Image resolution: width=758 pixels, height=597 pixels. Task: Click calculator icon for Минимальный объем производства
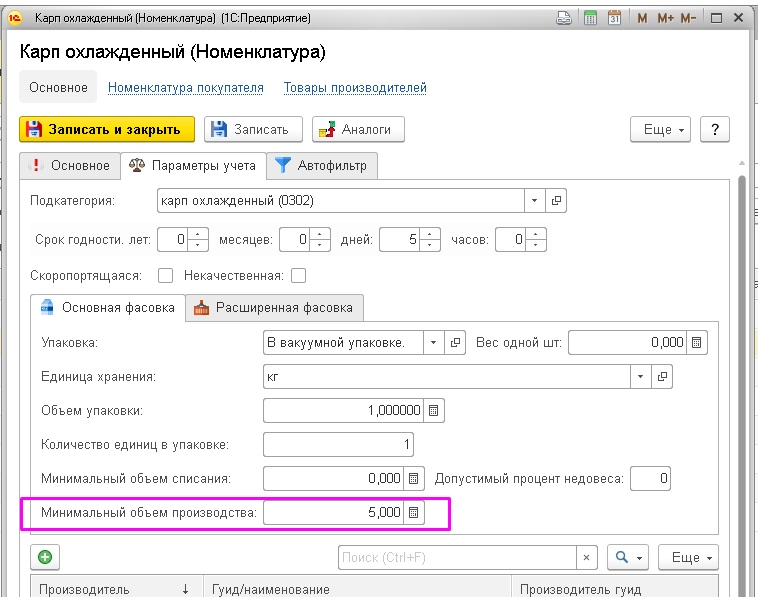pos(414,512)
